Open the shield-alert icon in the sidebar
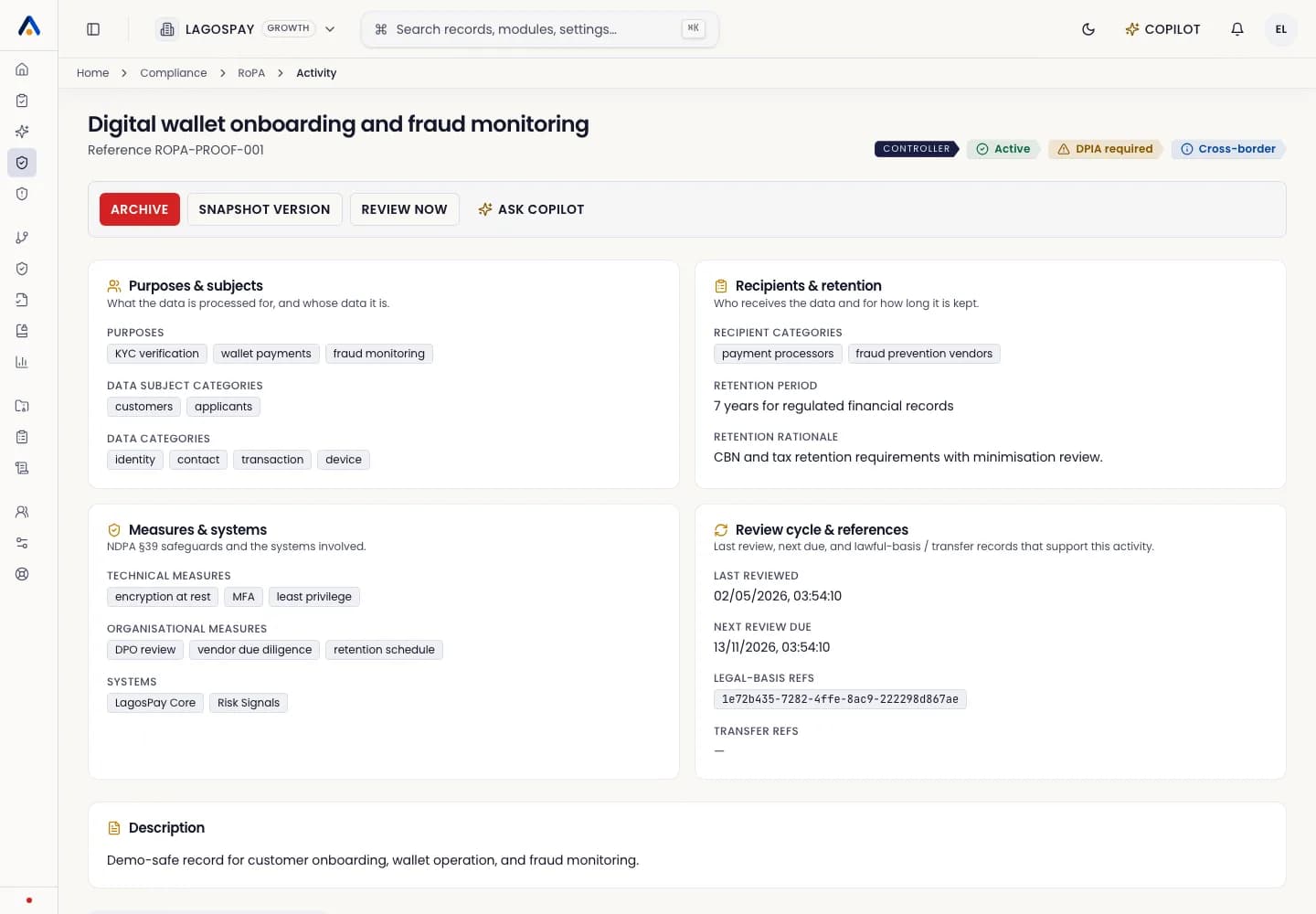1316x914 pixels. pyautogui.click(x=22, y=194)
